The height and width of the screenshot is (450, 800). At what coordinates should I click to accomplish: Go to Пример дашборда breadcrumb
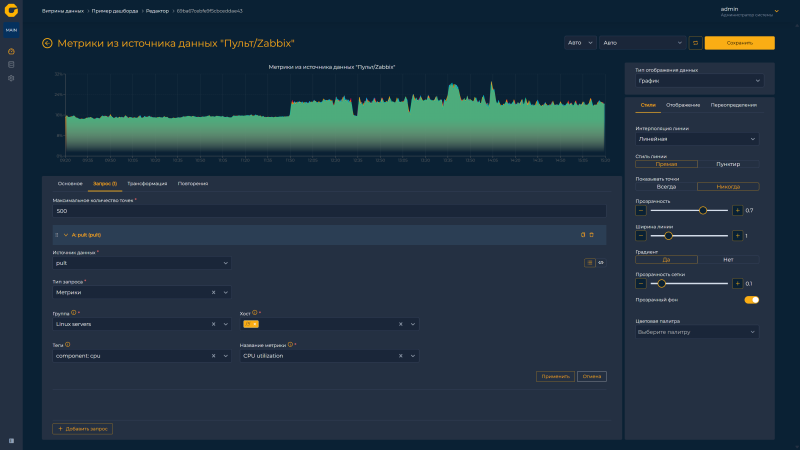point(115,11)
